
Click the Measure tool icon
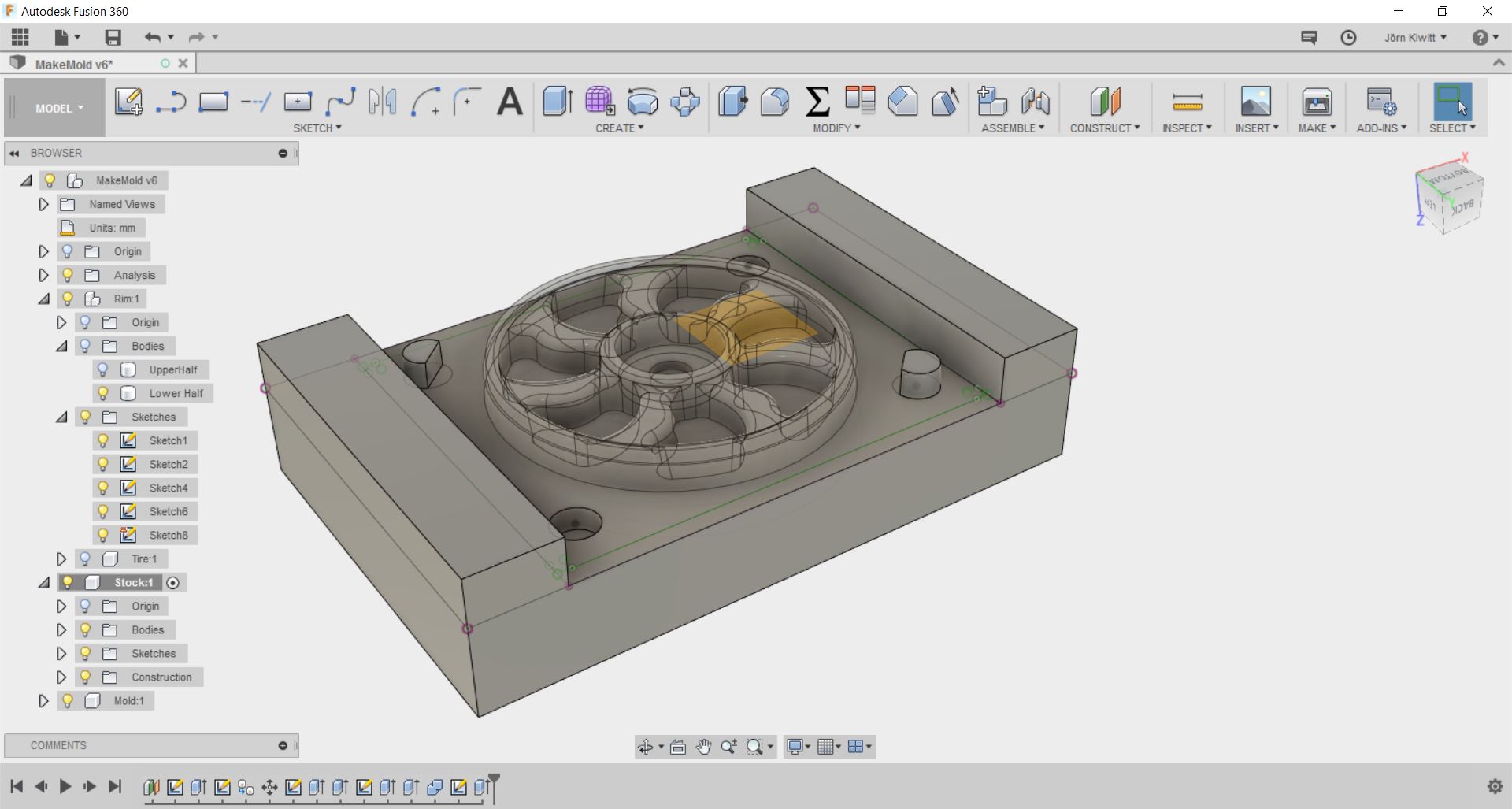[1187, 102]
